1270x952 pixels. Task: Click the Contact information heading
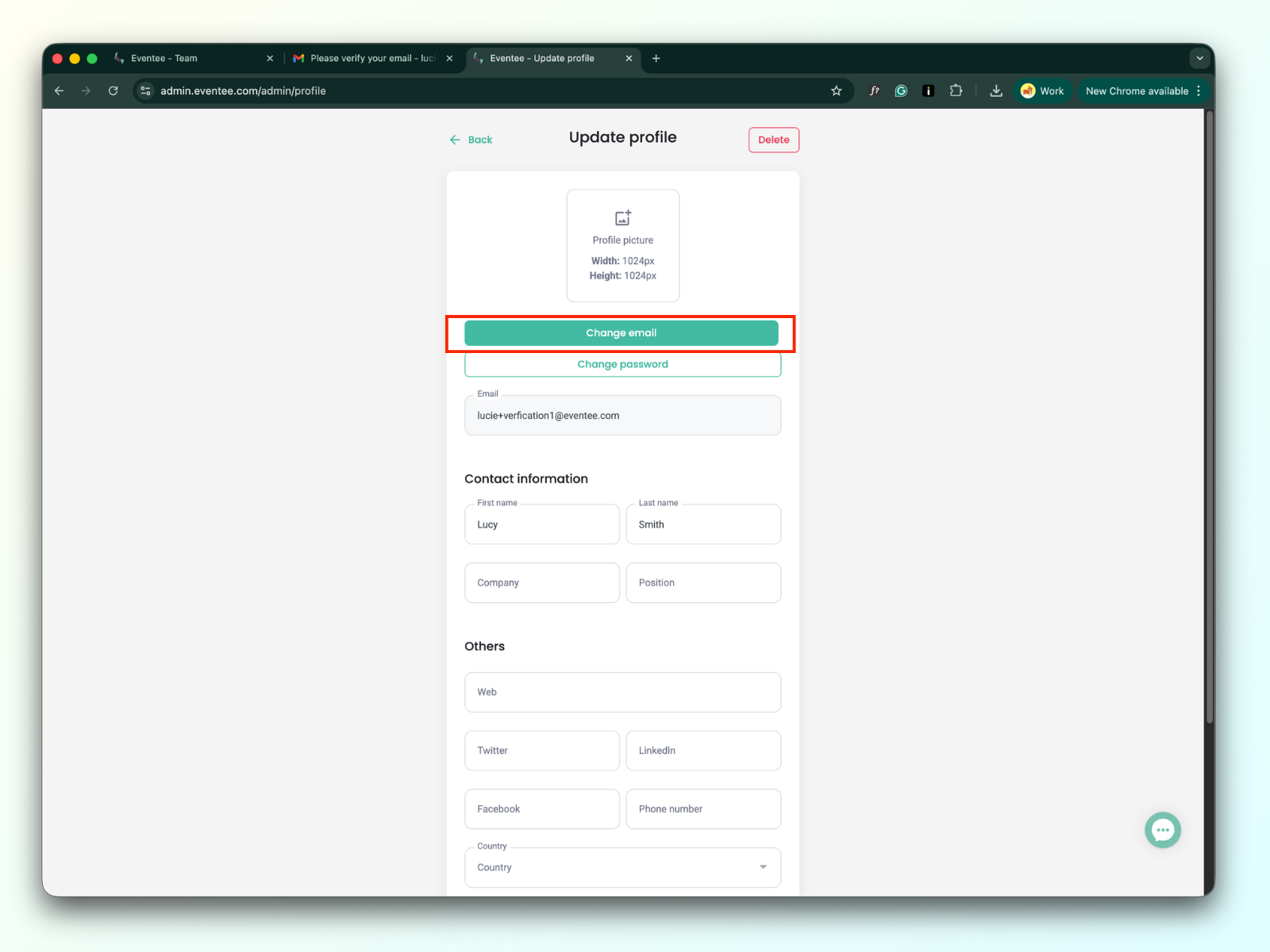(526, 479)
